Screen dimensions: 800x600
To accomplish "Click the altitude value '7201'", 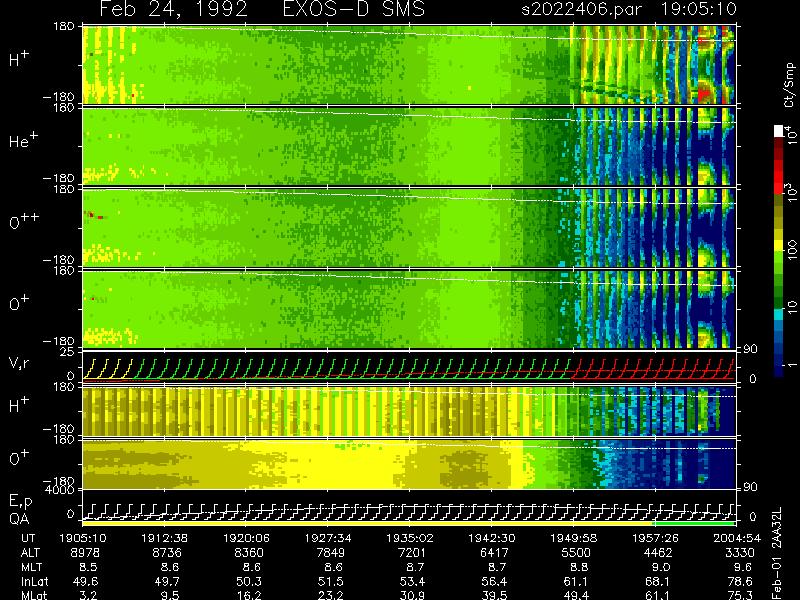I will 412,553.
